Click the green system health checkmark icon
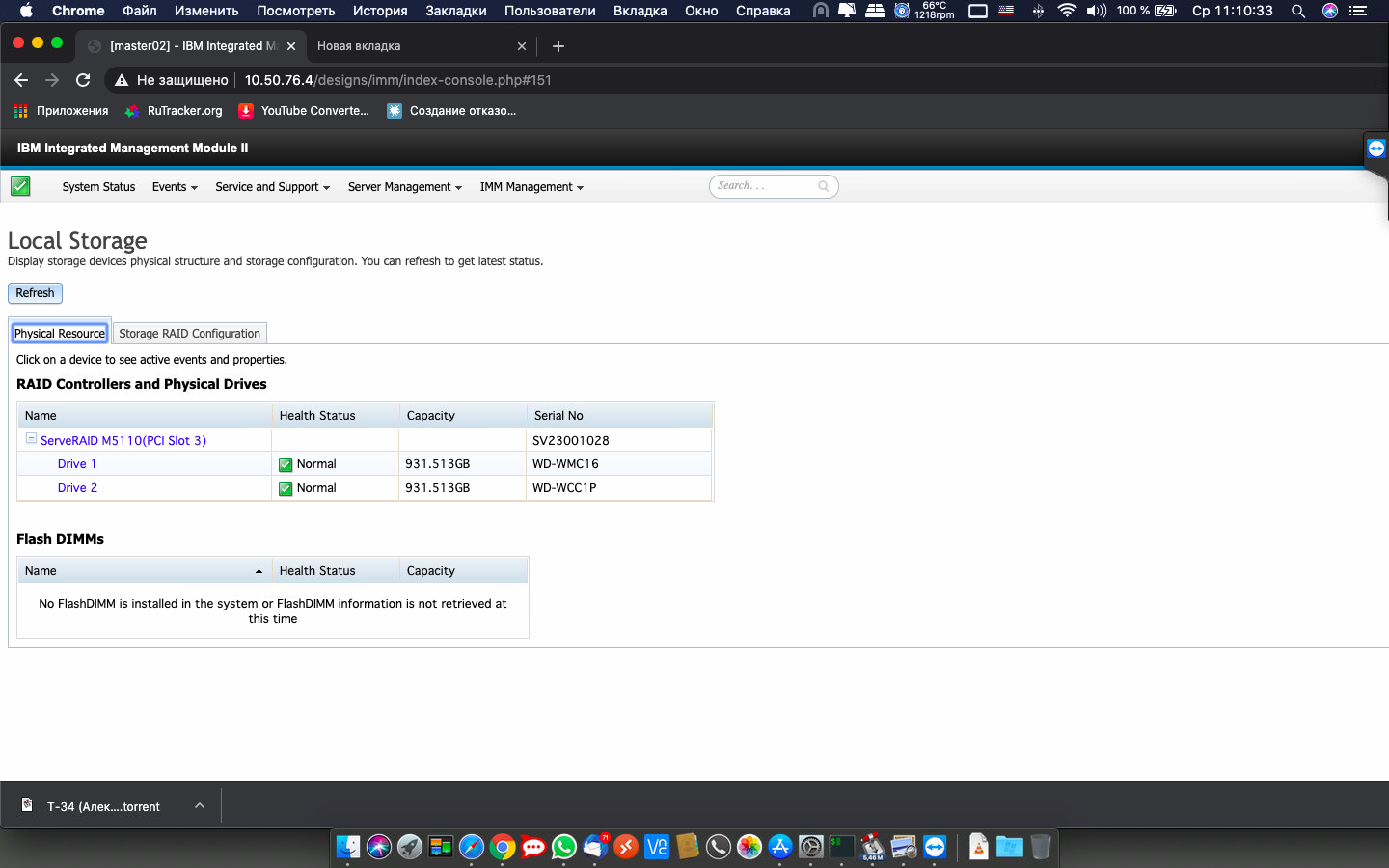The image size is (1389, 868). click(20, 186)
